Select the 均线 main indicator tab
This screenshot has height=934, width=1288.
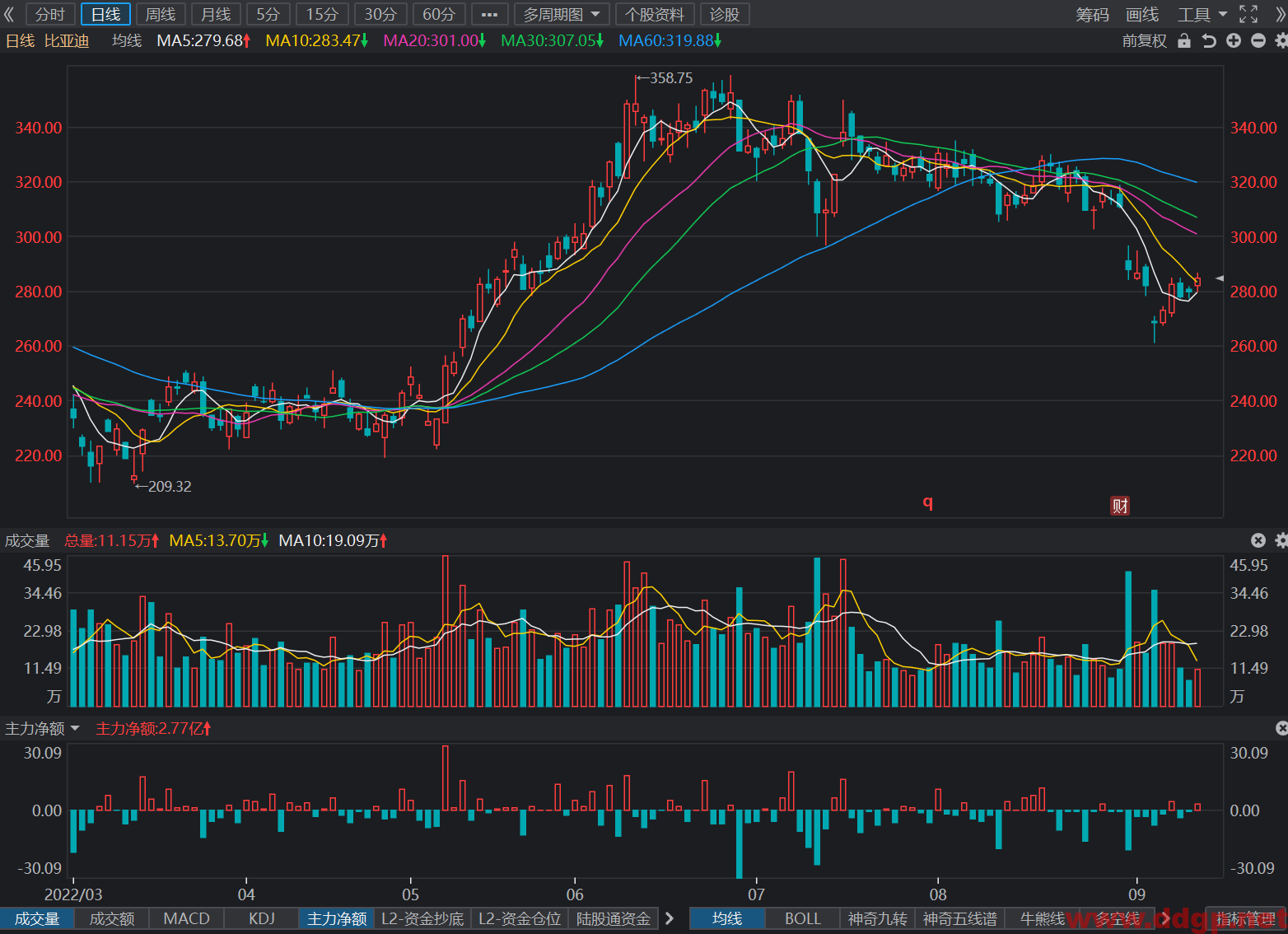click(x=727, y=918)
